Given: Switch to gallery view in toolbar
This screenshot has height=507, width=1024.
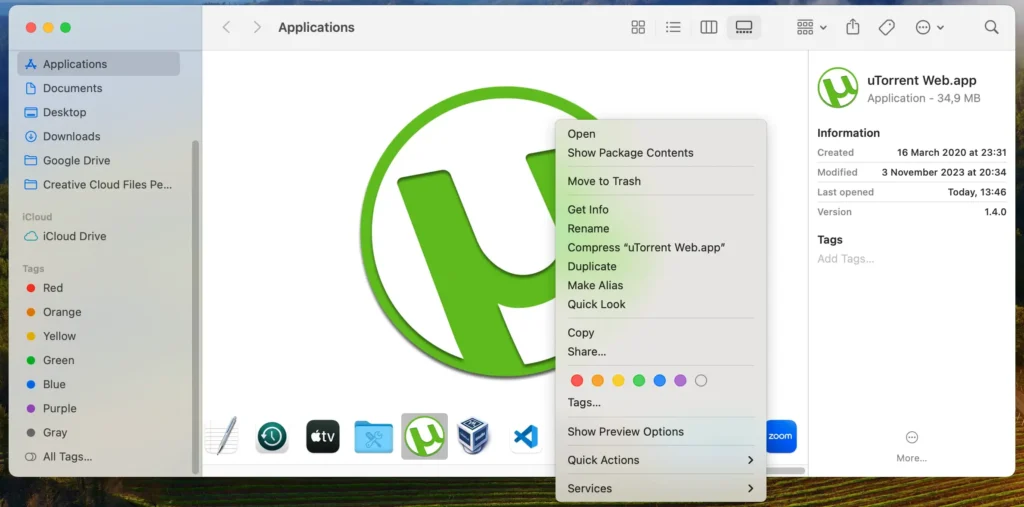Looking at the screenshot, I should coord(744,27).
